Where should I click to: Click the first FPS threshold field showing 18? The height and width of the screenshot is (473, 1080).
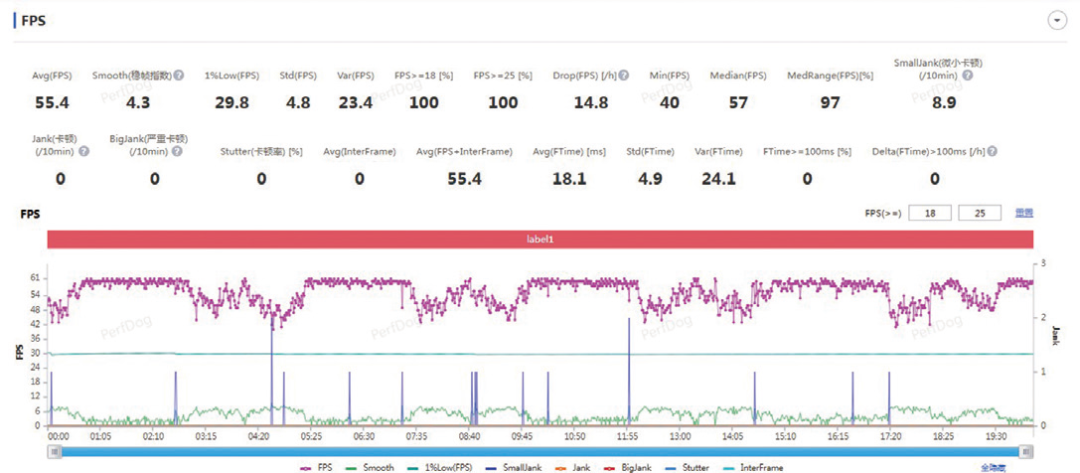930,213
